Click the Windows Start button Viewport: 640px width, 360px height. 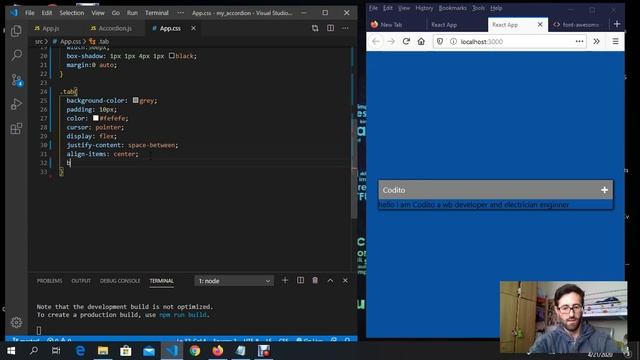click(x=11, y=351)
